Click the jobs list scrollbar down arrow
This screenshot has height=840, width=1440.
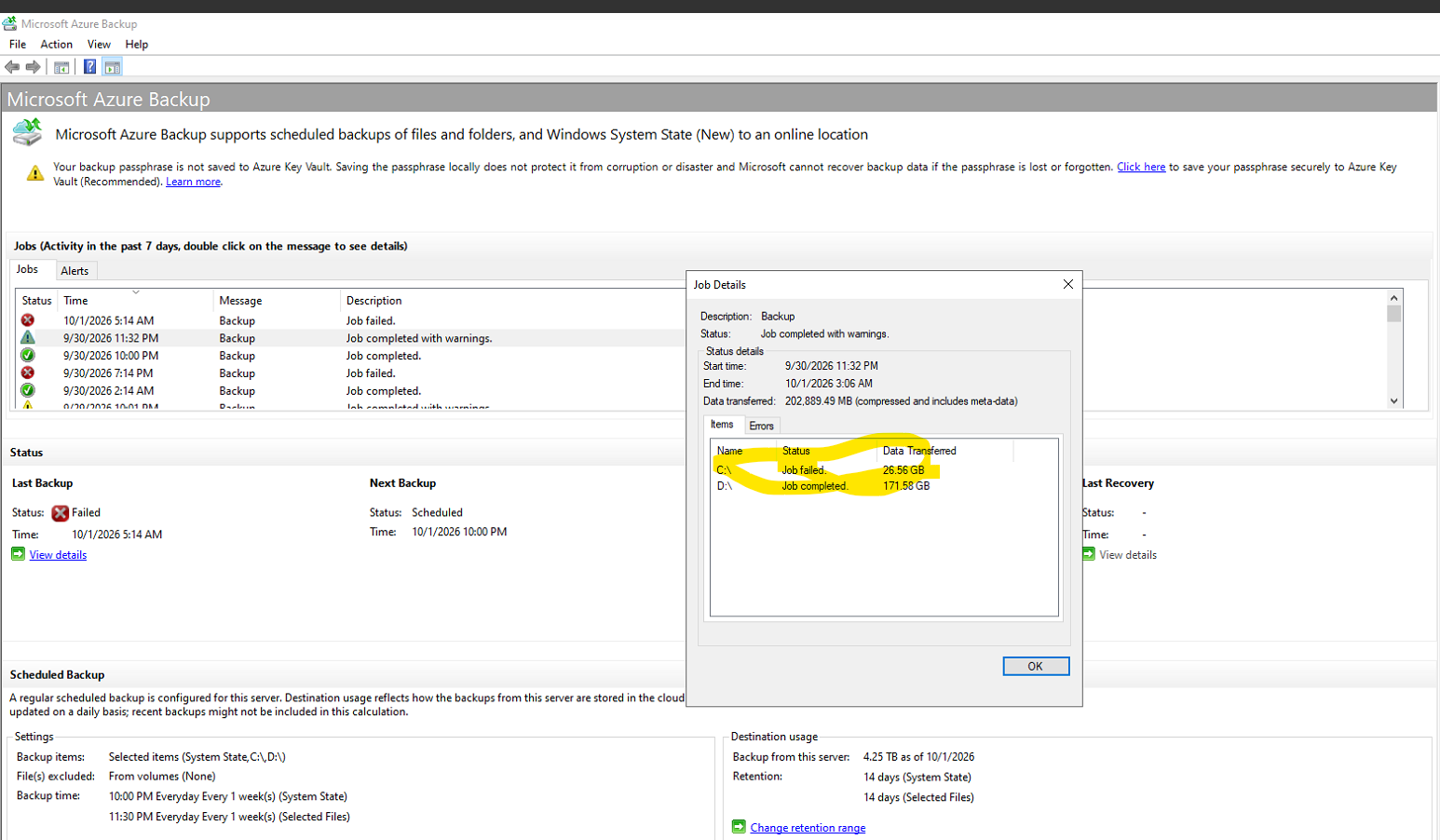click(1394, 401)
